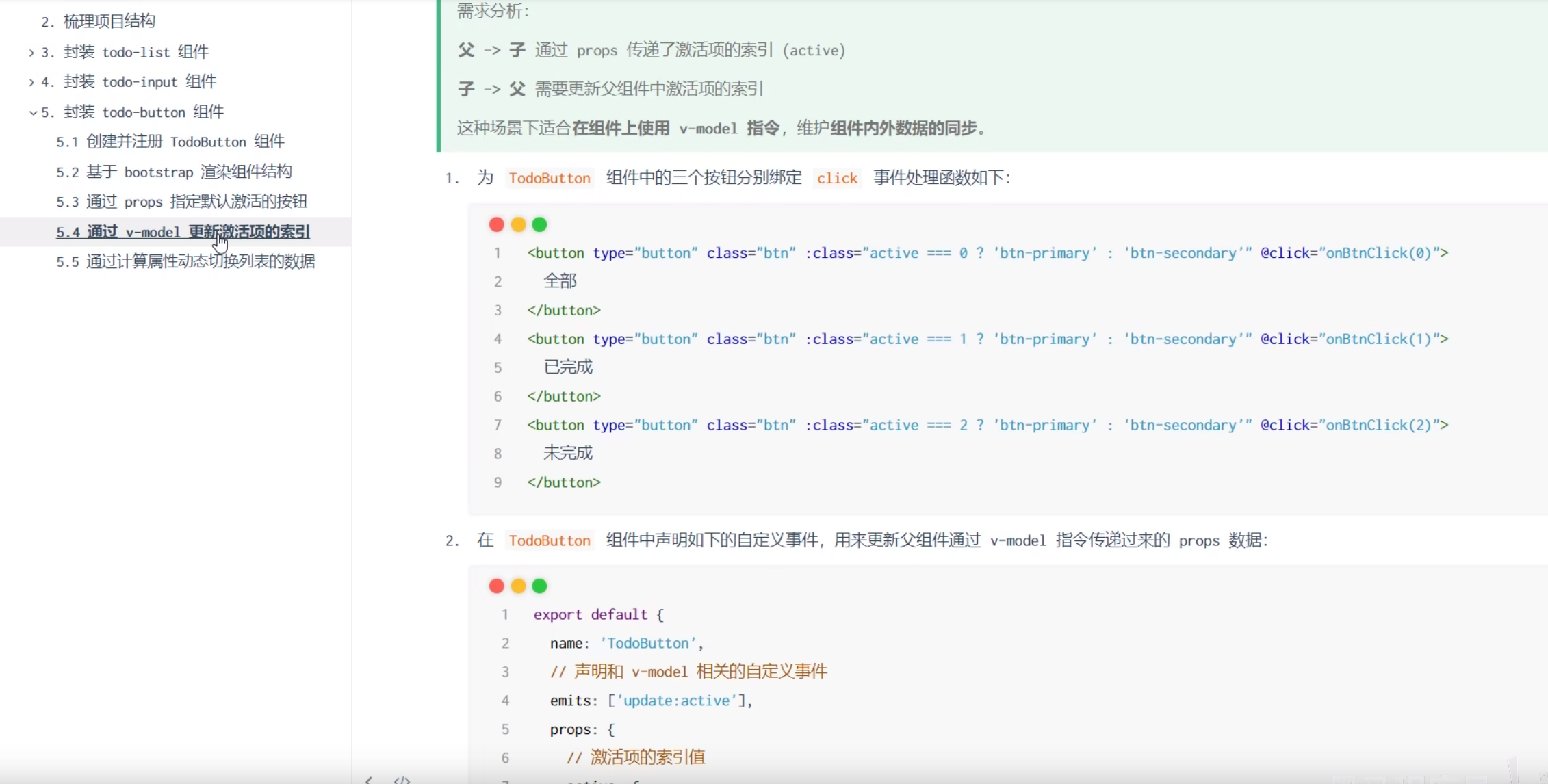The width and height of the screenshot is (1548, 784).
Task: Navigate to 5.5 通过计算属性动态切换列表的数据
Action: coord(185,262)
